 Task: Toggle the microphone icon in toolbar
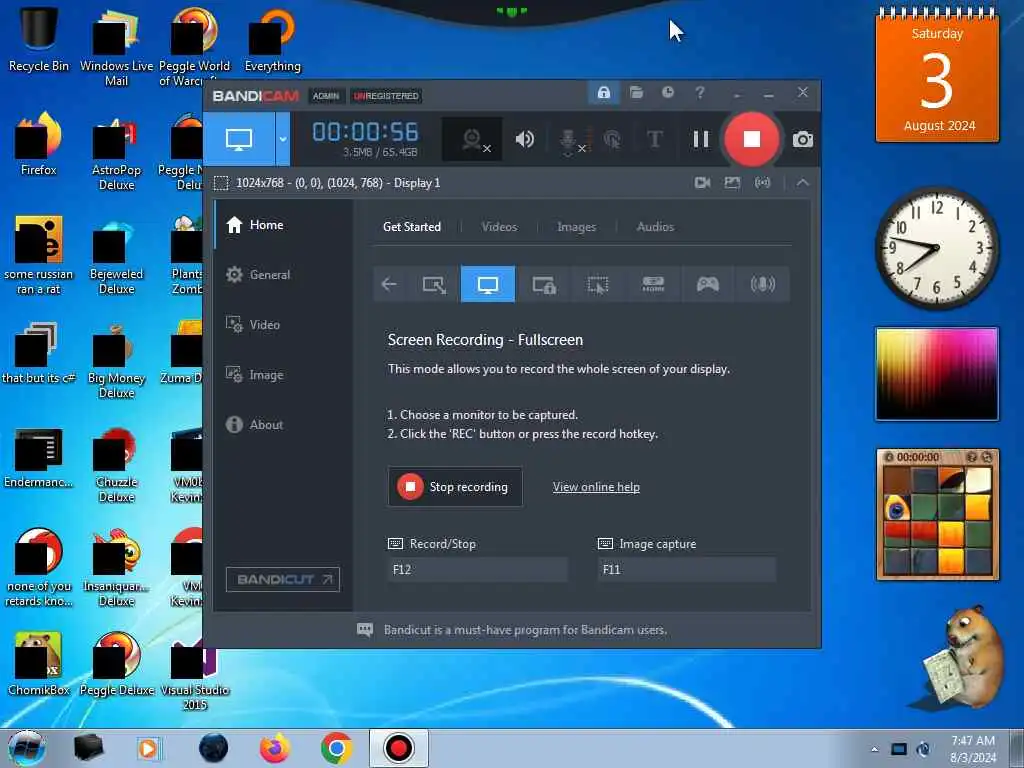568,139
